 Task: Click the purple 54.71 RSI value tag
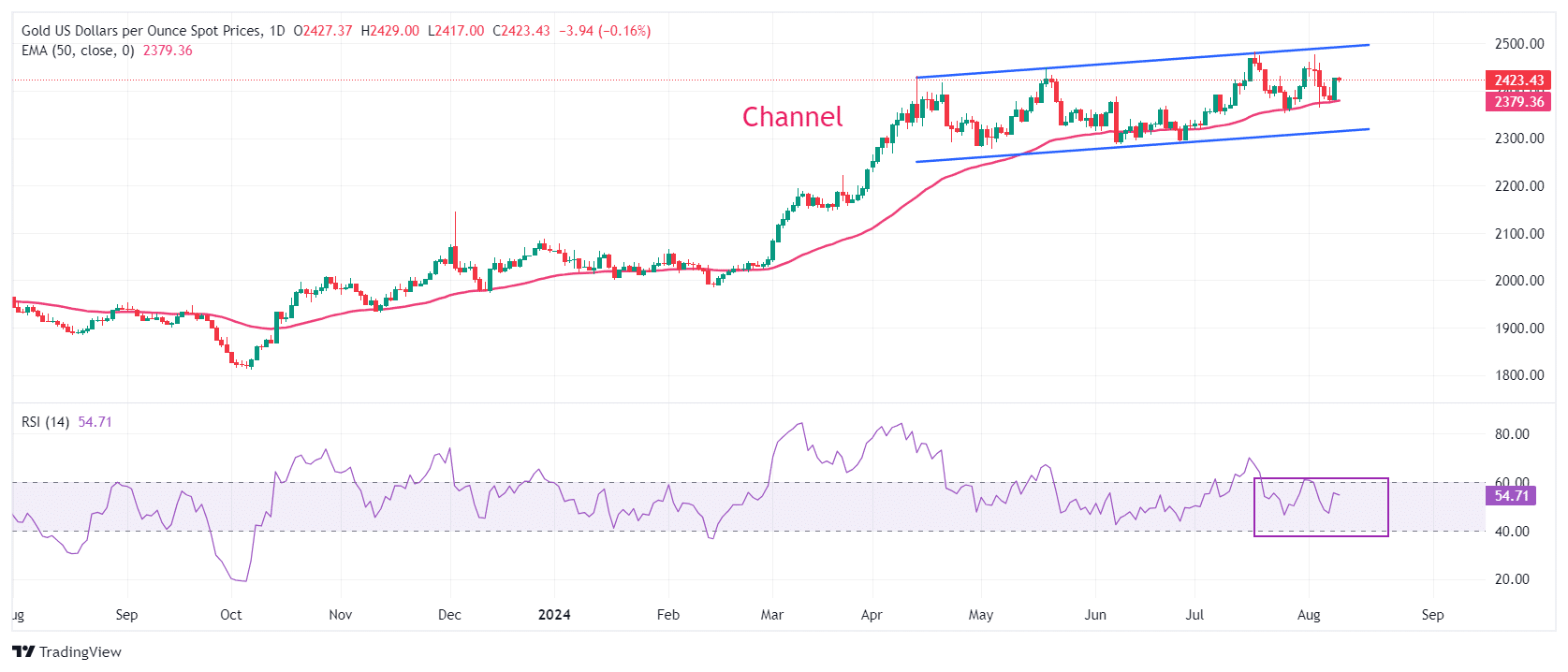(1512, 496)
